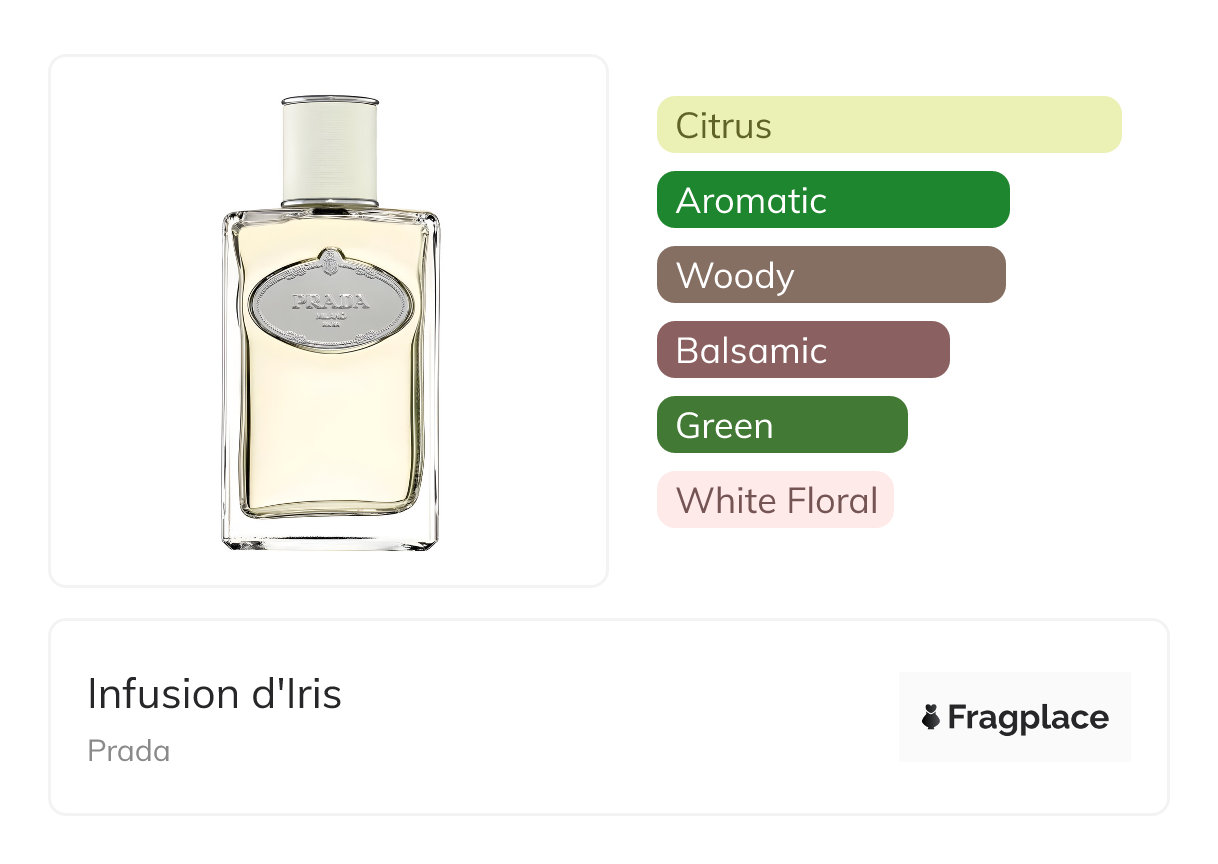Click the silver collar beneath bottle cap

coord(330,203)
